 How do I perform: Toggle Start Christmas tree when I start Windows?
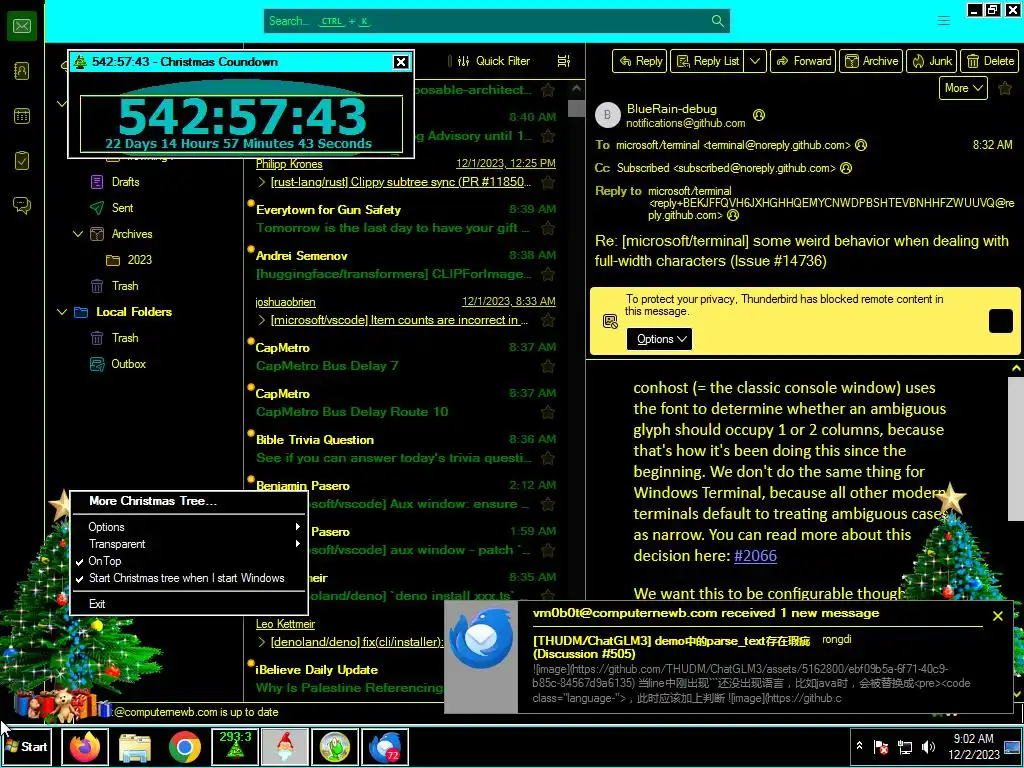[x=187, y=578]
